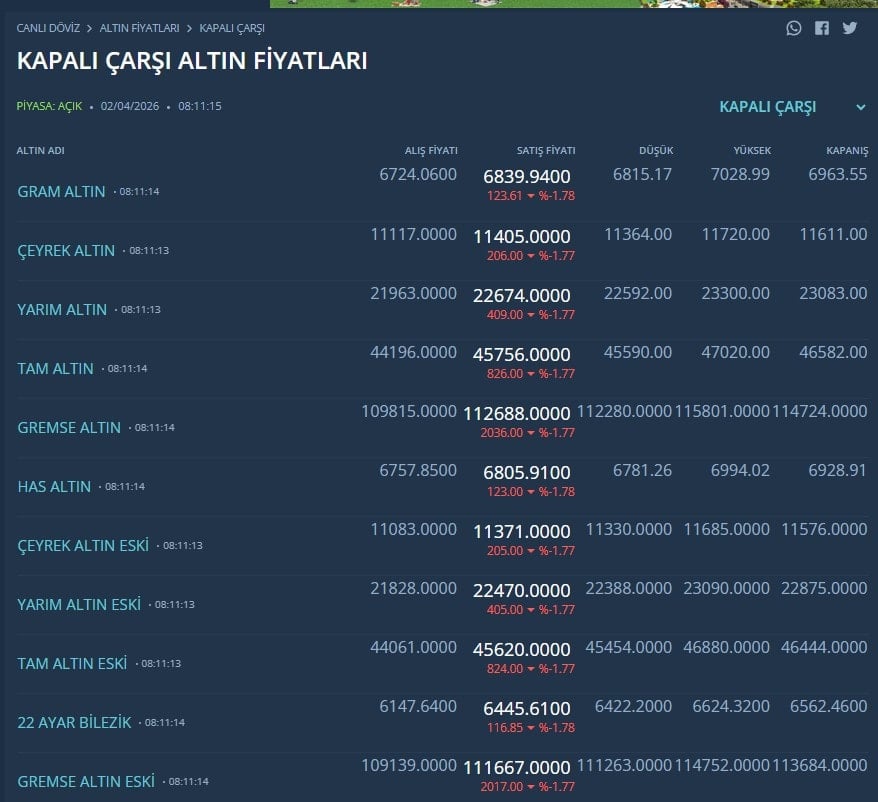
Task: Share page via Twitter icon
Action: click(x=850, y=28)
